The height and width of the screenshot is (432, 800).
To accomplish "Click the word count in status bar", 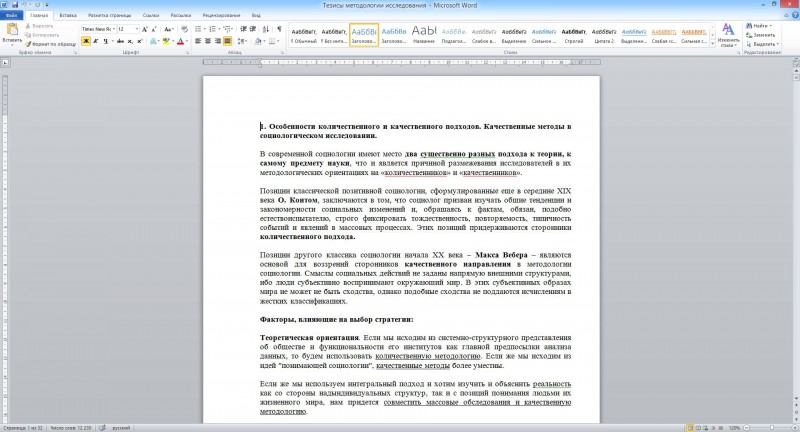I will pyautogui.click(x=70, y=428).
